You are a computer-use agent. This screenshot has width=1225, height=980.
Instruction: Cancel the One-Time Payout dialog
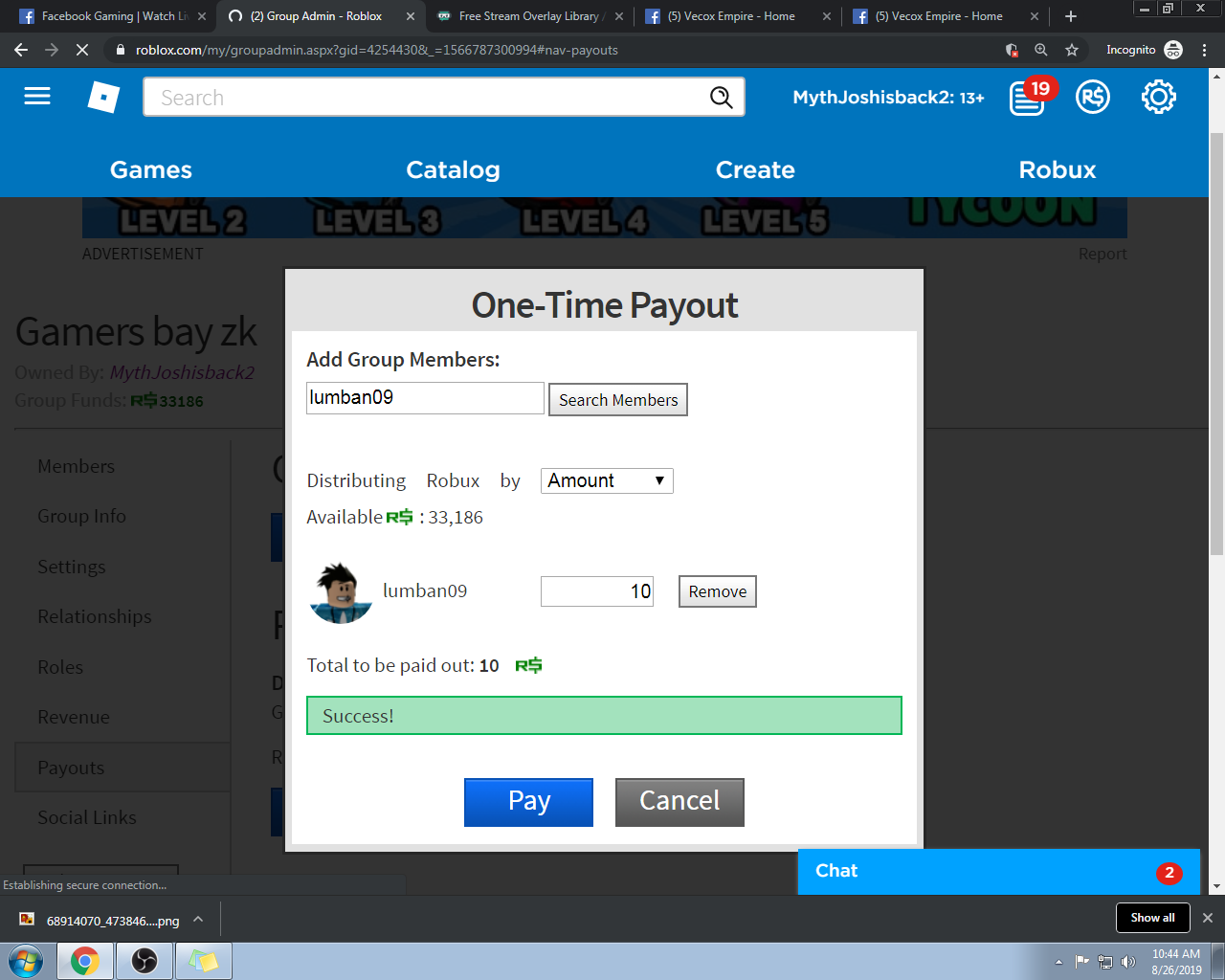679,802
